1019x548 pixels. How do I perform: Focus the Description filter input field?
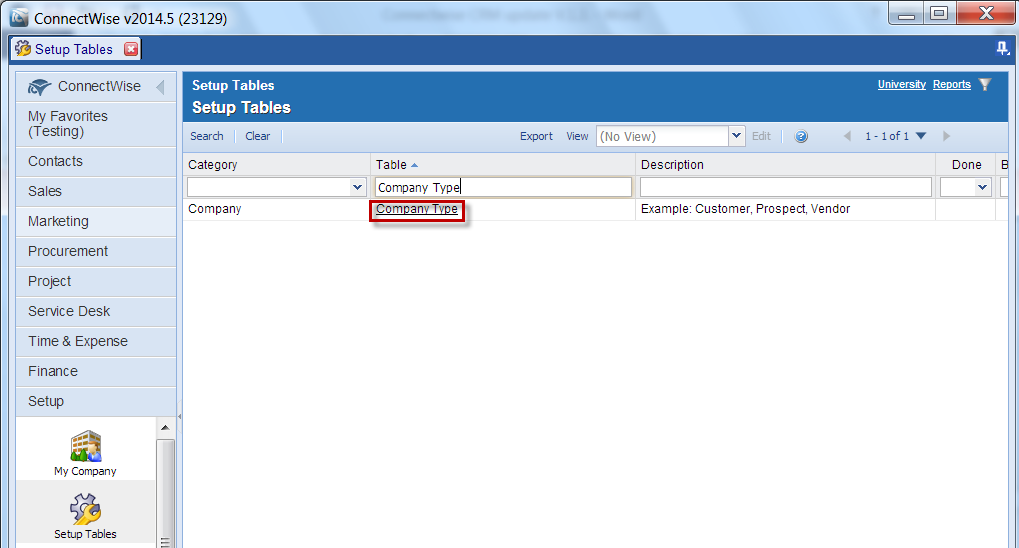(786, 187)
